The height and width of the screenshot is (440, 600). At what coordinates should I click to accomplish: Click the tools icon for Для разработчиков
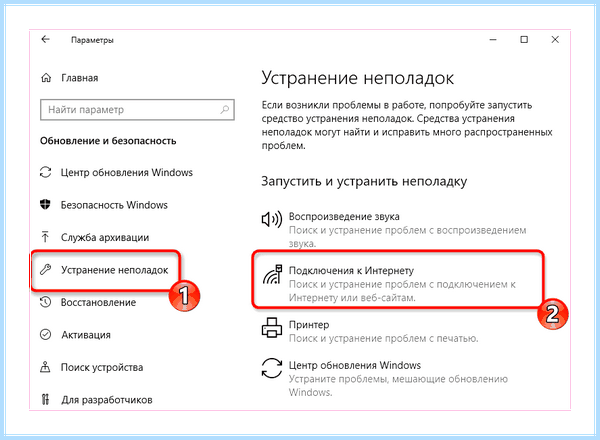pyautogui.click(x=45, y=400)
